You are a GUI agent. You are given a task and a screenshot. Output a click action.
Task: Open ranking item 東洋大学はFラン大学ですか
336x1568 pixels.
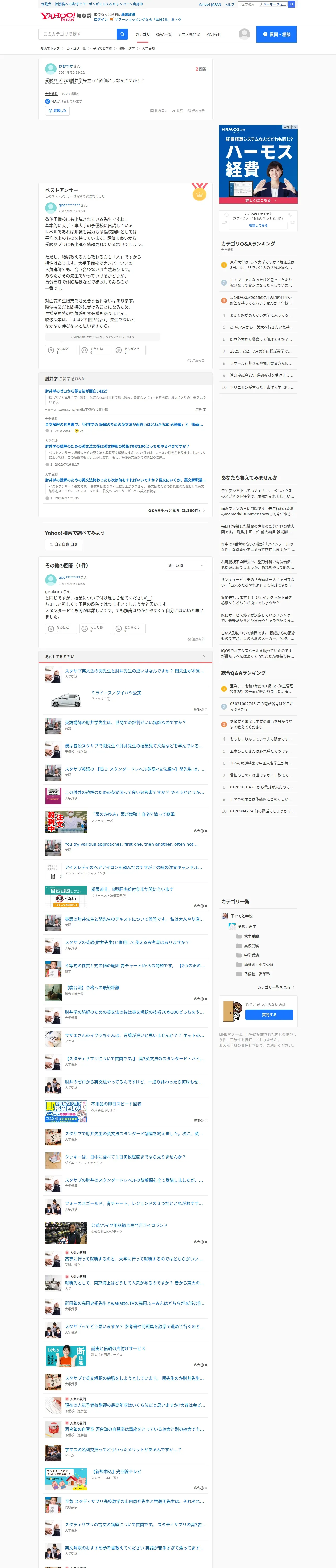coord(262,265)
